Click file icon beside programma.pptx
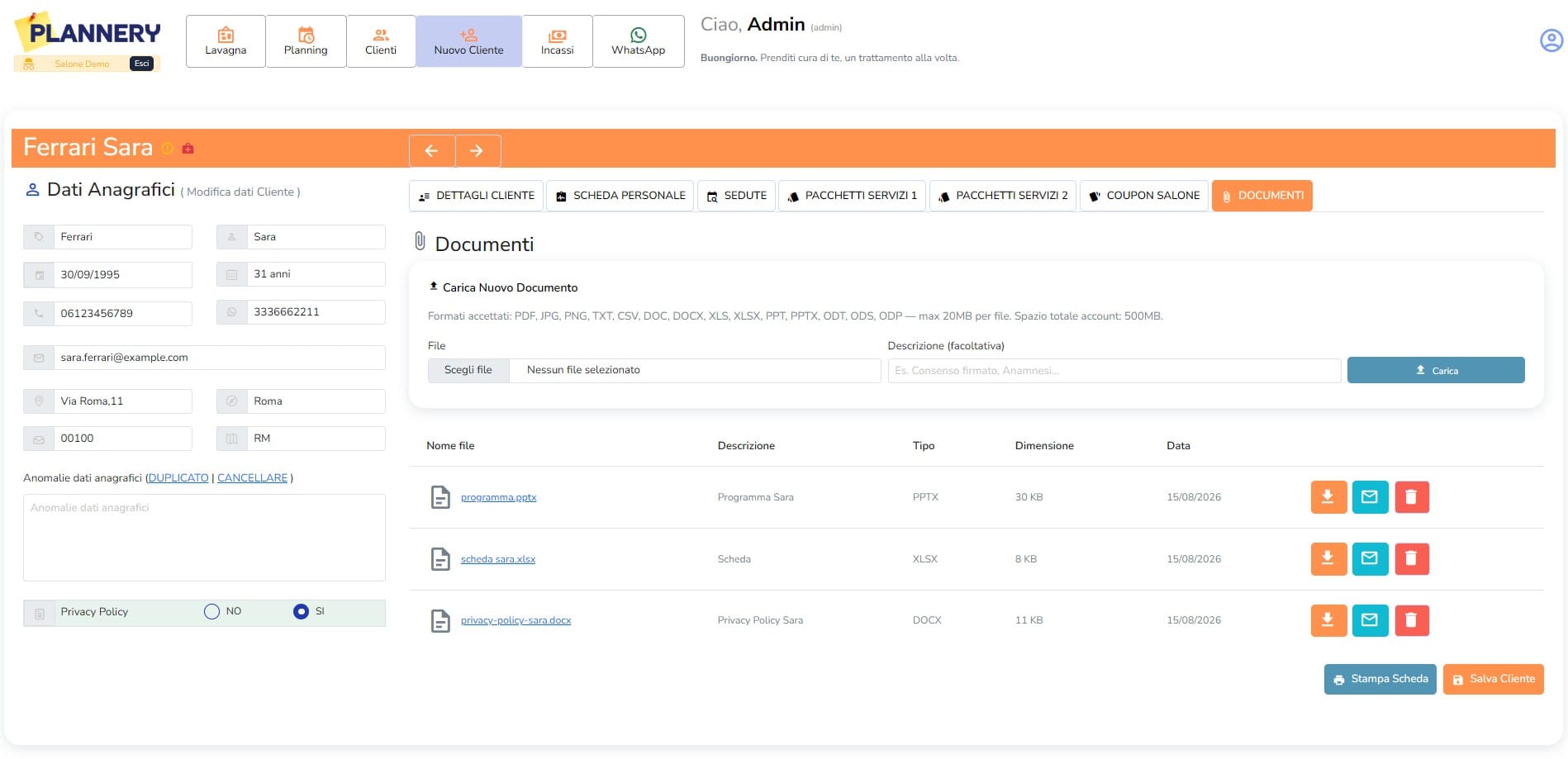This screenshot has width=1568, height=759. (441, 497)
